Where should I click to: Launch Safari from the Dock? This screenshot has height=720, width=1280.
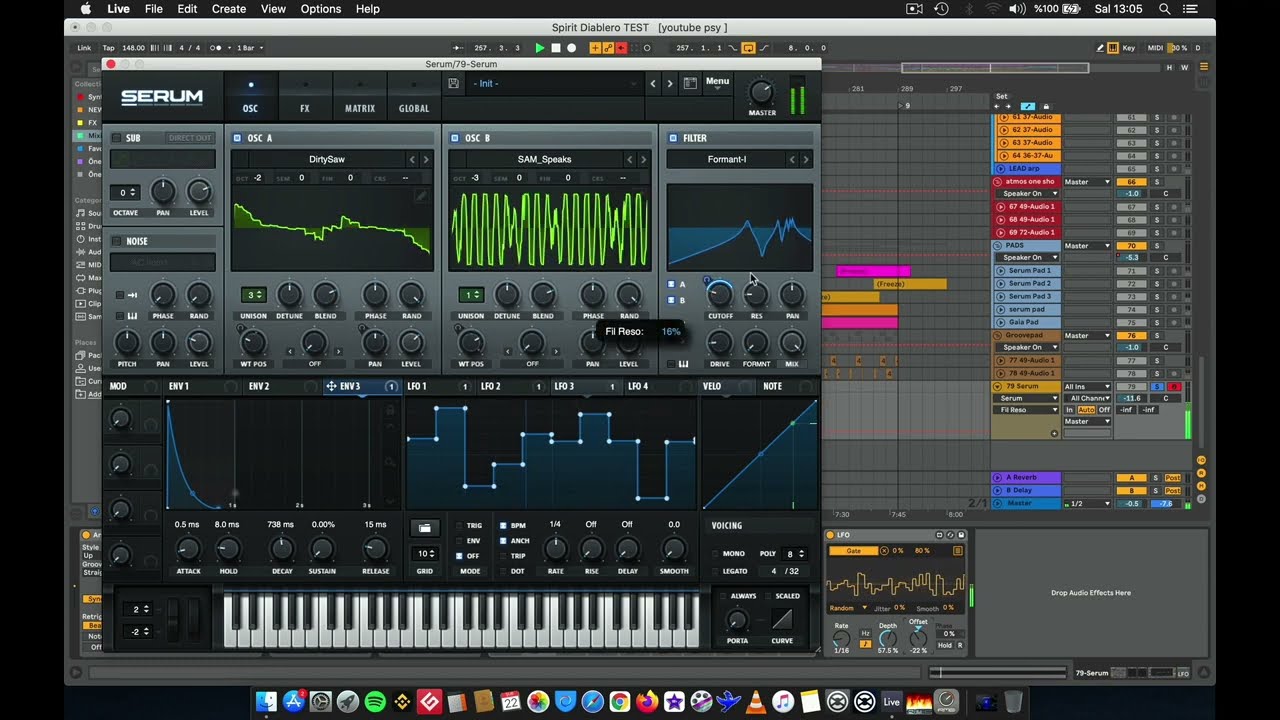pyautogui.click(x=592, y=702)
